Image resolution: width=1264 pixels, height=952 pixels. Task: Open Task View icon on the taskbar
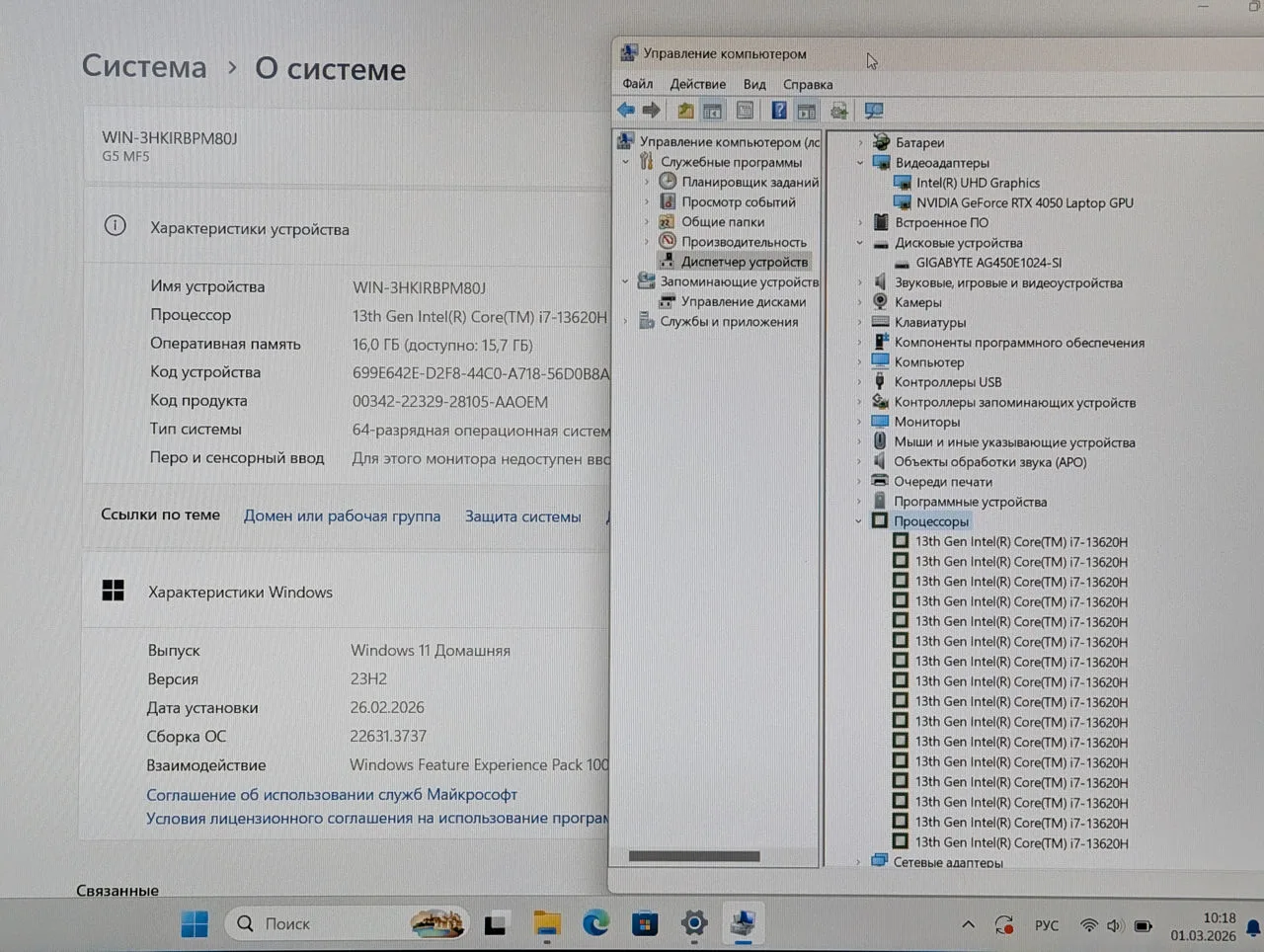click(495, 924)
